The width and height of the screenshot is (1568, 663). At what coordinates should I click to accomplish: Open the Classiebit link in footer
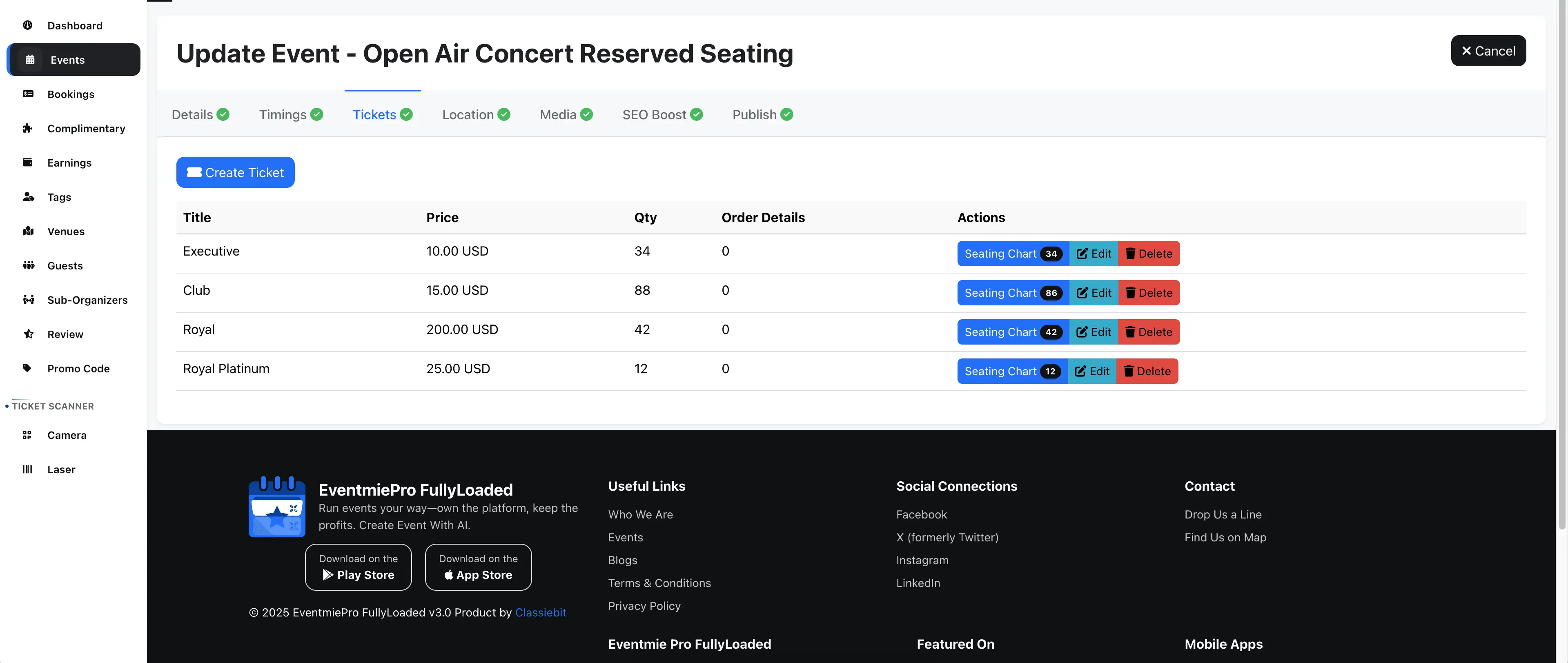(x=541, y=612)
